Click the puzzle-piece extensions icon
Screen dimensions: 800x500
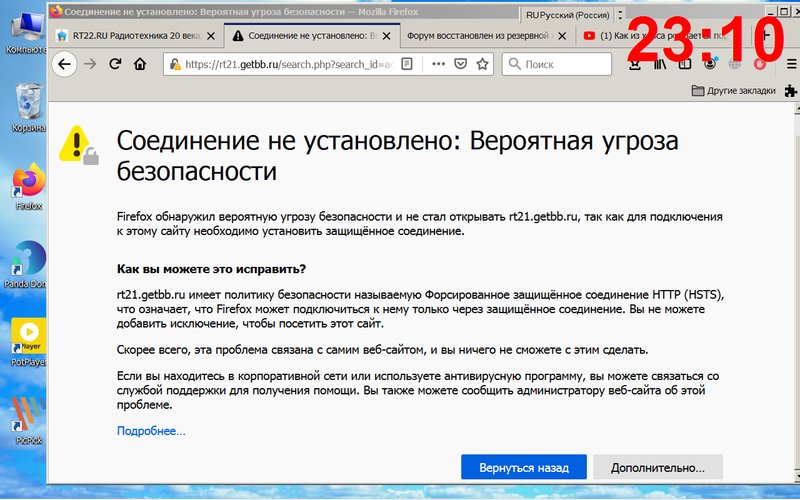[790, 91]
